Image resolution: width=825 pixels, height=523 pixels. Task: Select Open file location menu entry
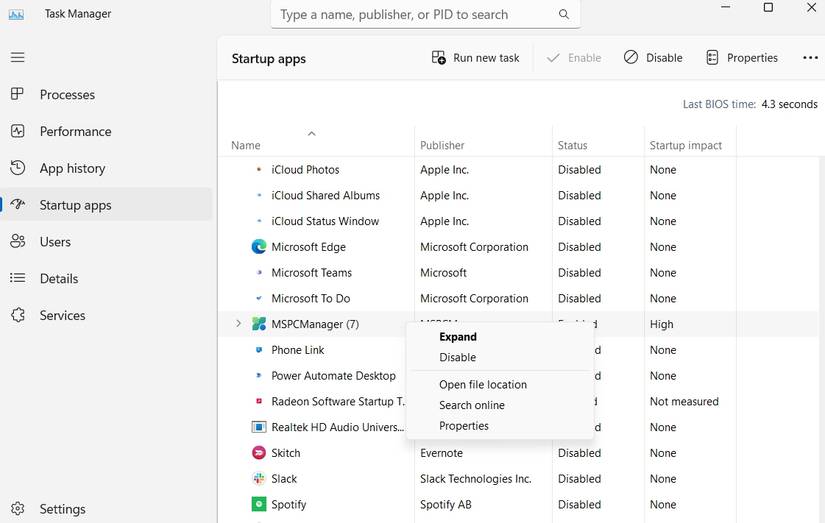[x=482, y=385]
